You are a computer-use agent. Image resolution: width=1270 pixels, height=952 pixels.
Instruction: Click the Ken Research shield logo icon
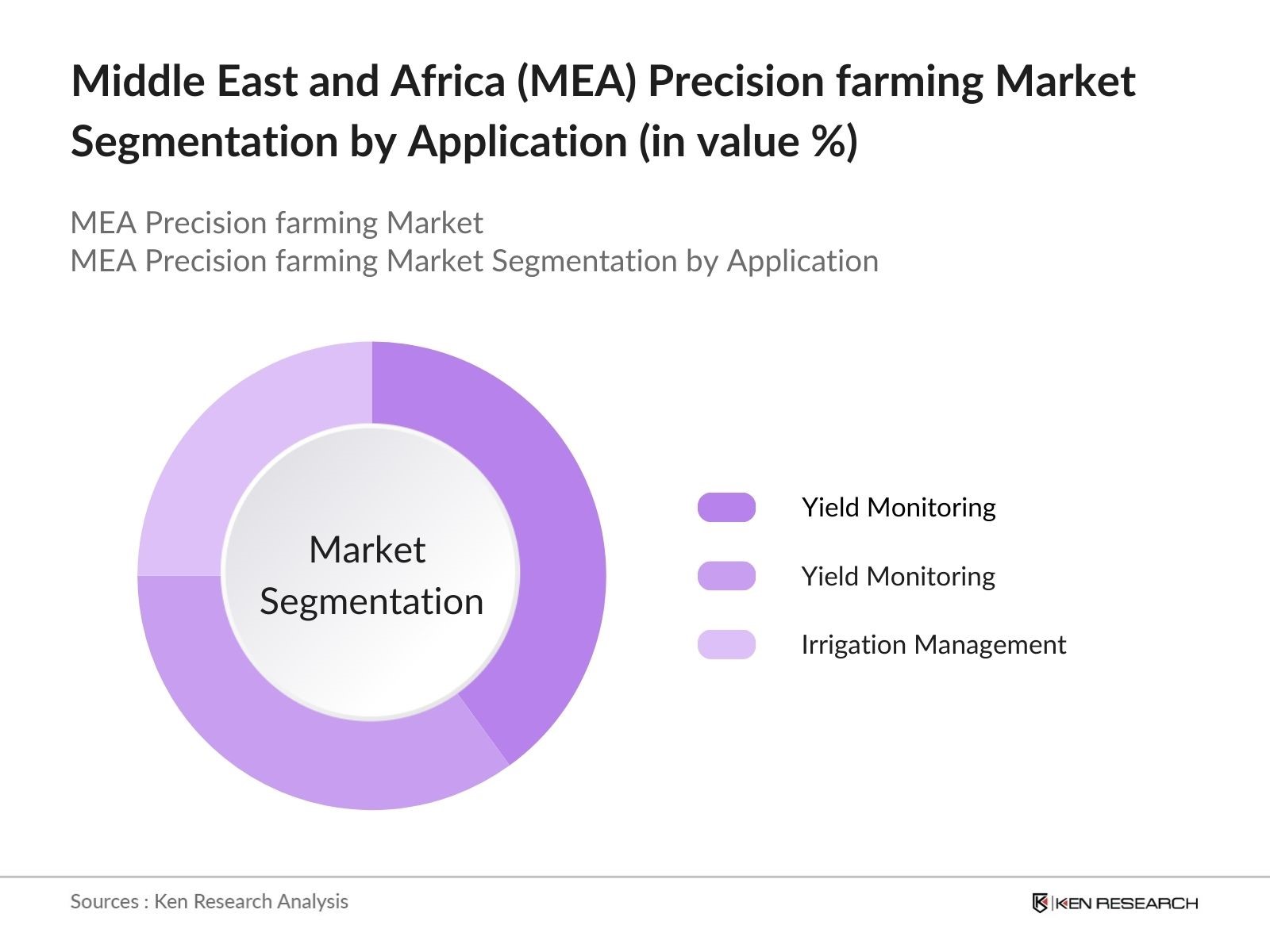pos(1040,903)
